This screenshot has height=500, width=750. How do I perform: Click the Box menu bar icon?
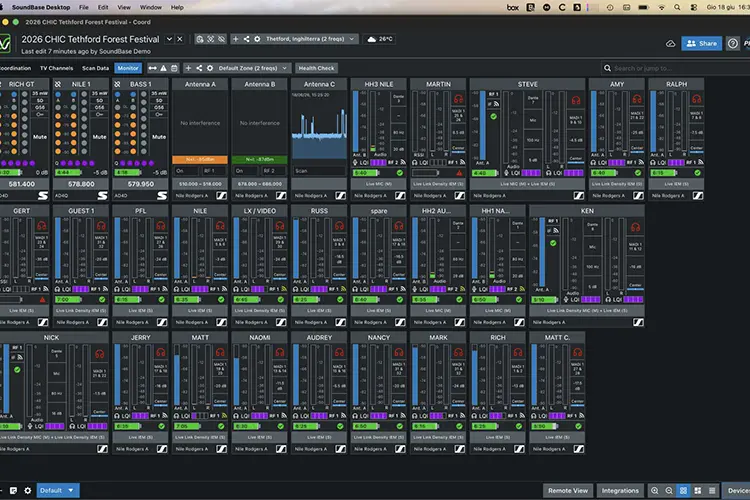tap(513, 7)
